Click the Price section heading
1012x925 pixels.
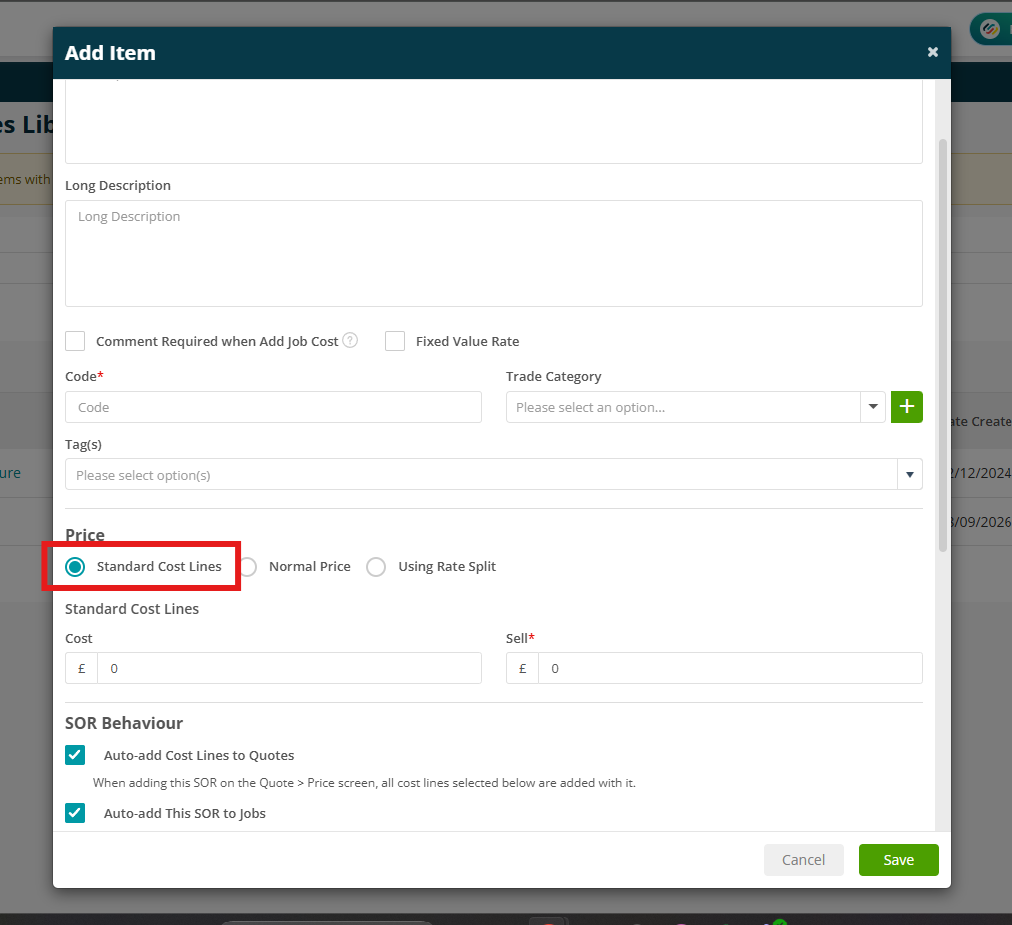point(85,534)
